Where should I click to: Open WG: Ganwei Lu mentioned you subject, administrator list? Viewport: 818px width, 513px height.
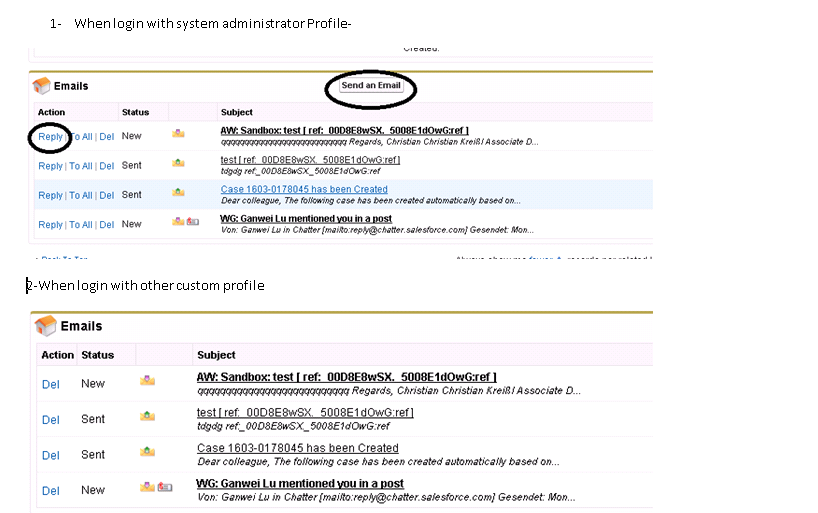coord(306,219)
